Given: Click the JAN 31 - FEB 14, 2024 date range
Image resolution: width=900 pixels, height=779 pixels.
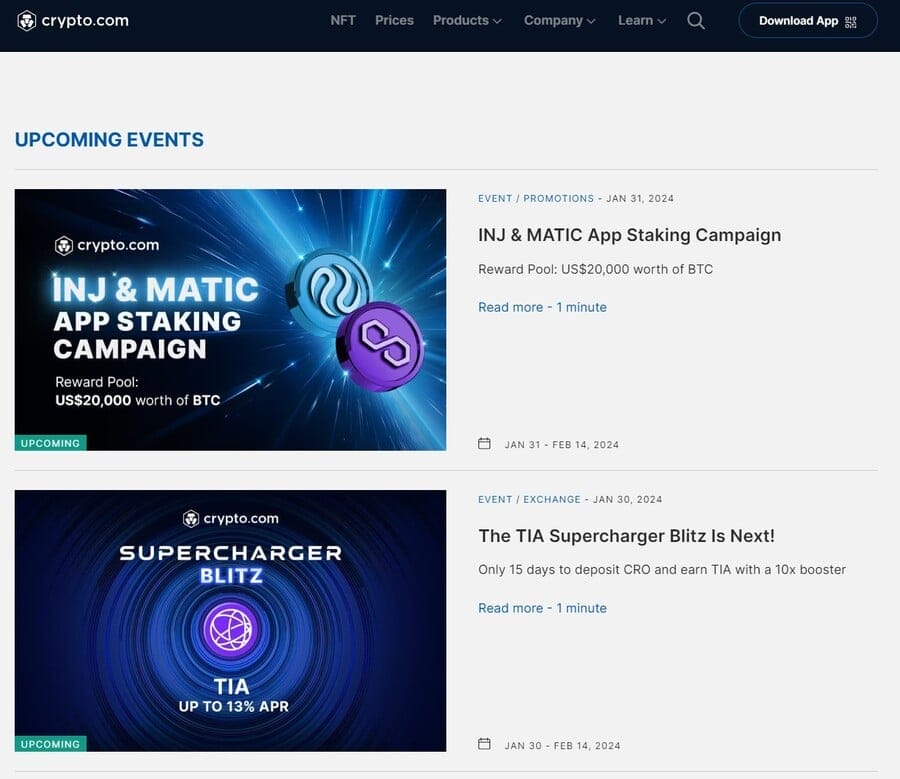Looking at the screenshot, I should click(561, 445).
